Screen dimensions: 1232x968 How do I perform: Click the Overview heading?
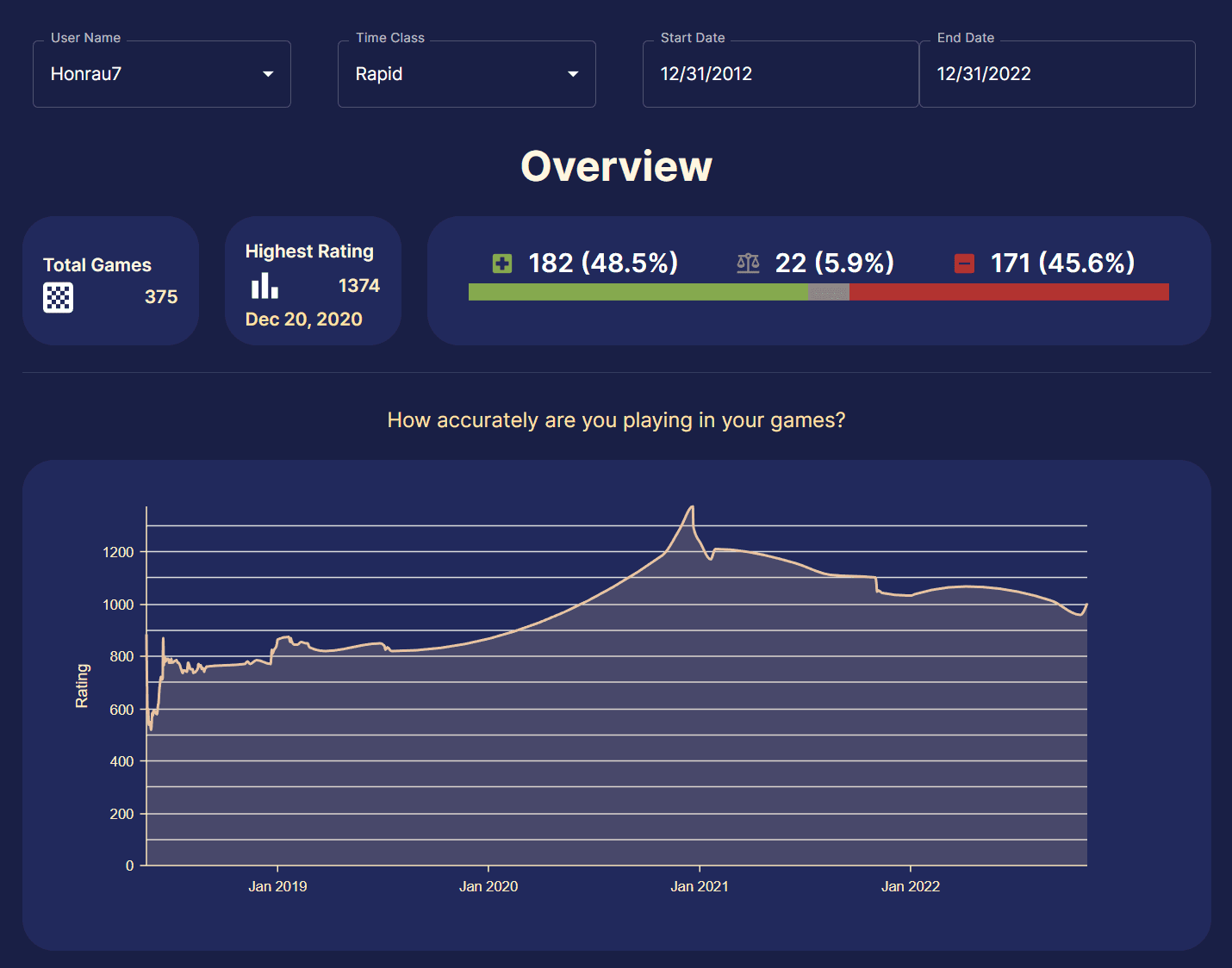pos(616,166)
